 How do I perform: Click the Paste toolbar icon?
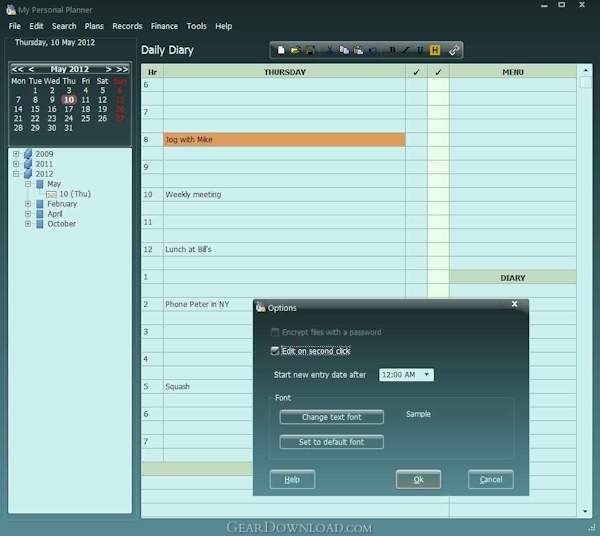point(358,50)
